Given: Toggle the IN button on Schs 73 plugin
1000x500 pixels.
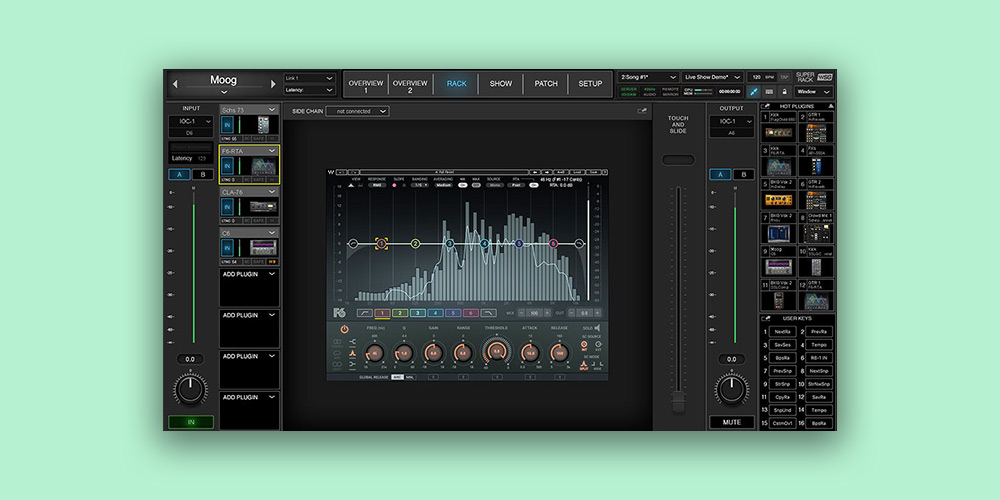Looking at the screenshot, I should (x=228, y=124).
